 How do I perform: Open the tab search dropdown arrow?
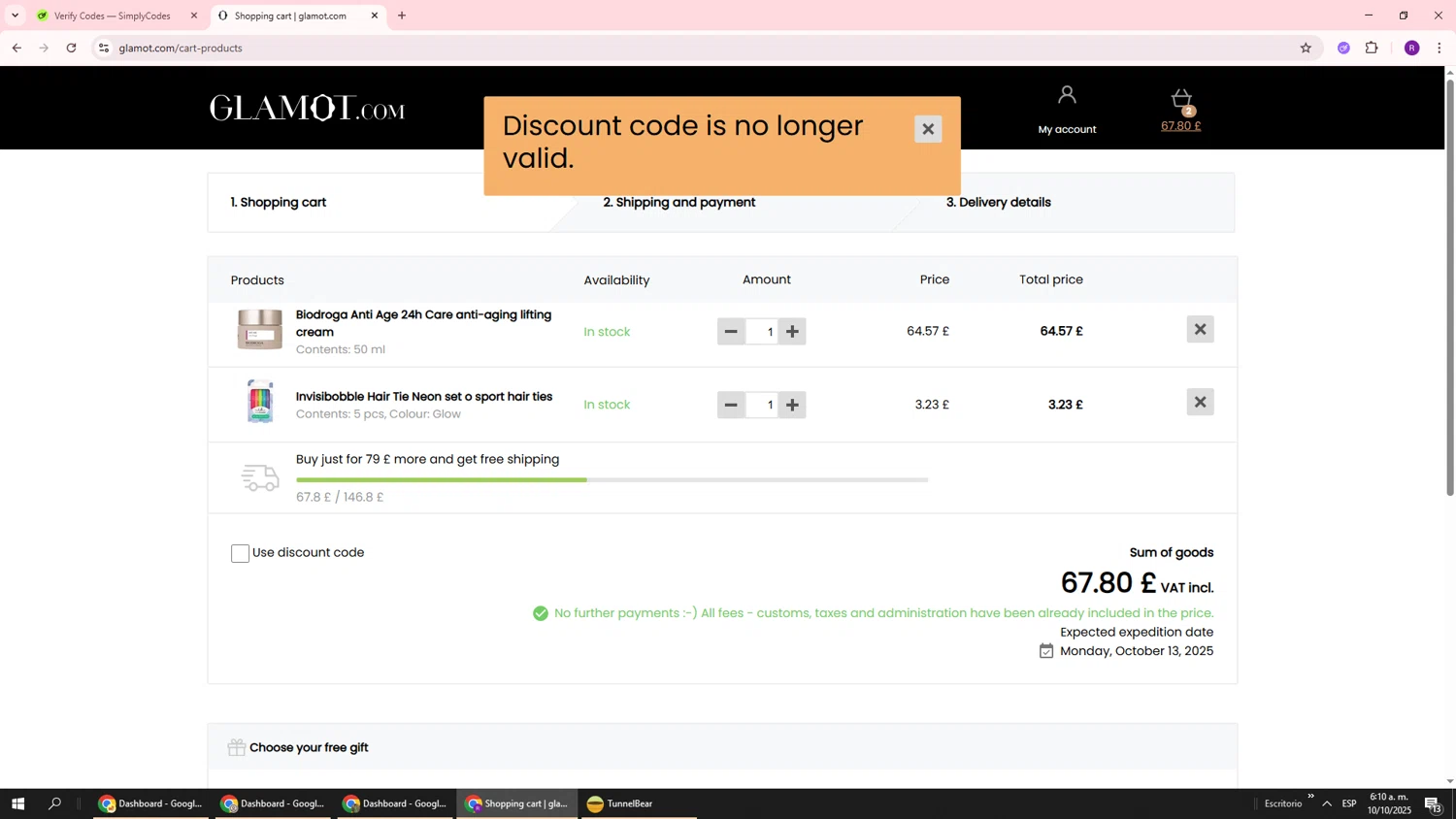coord(15,16)
